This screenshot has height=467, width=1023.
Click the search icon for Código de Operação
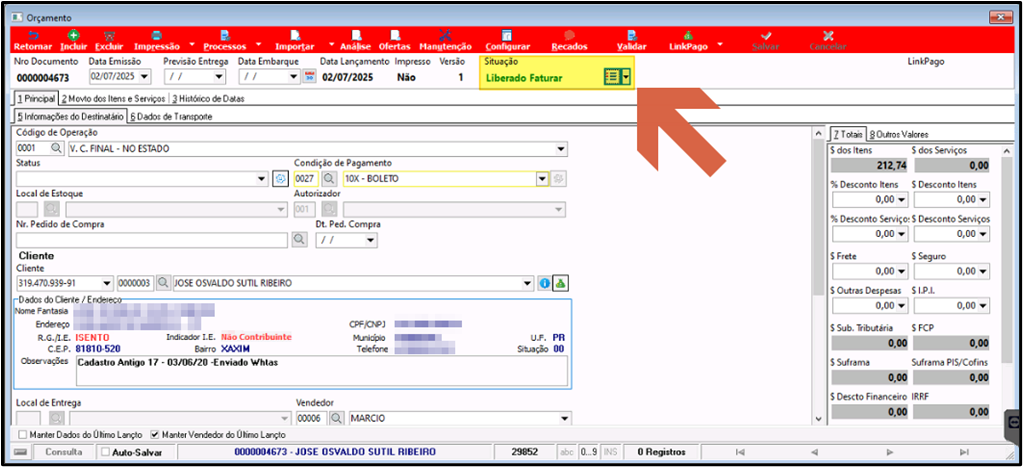coord(59,149)
